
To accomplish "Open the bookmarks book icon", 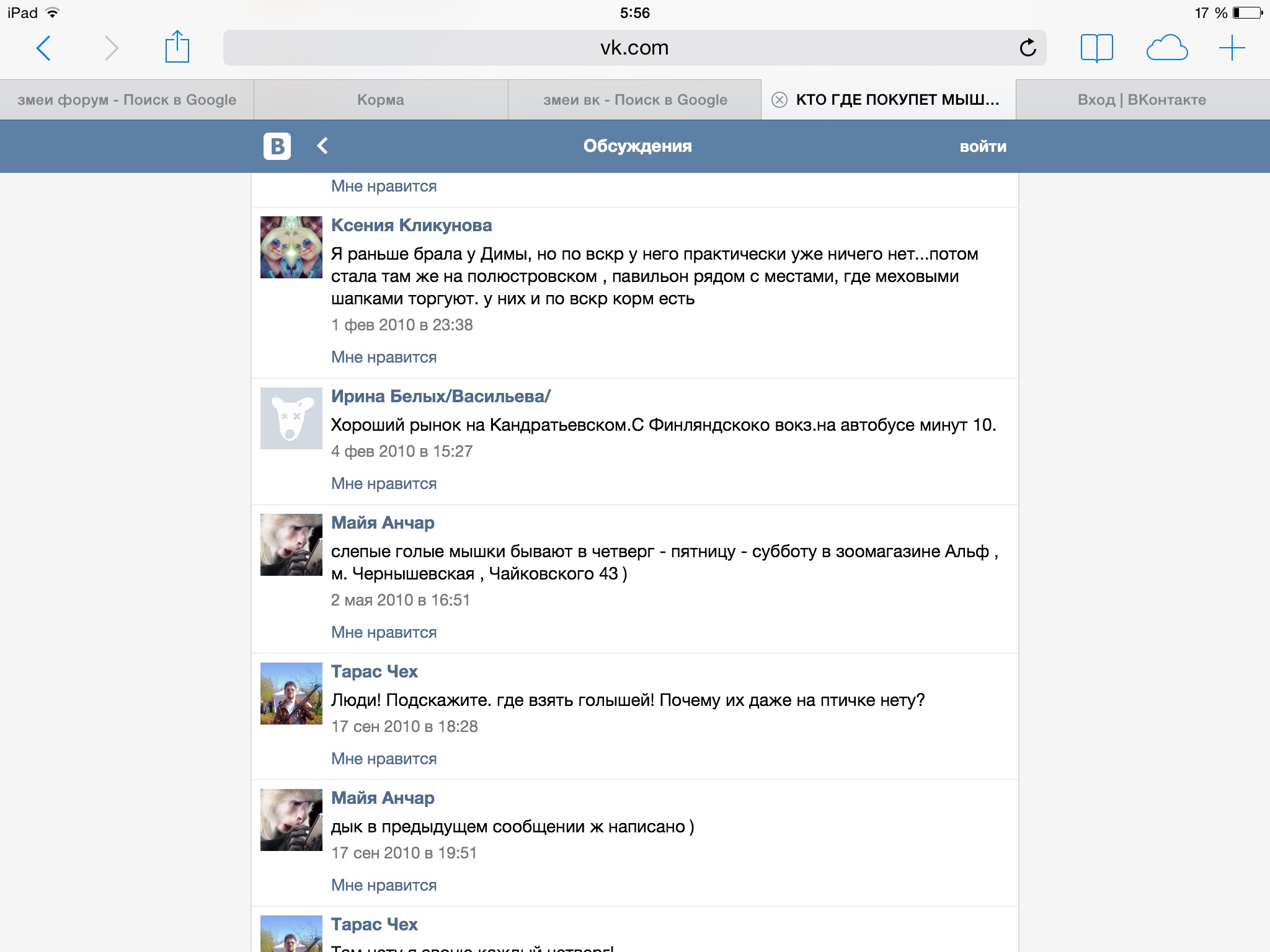I will (x=1096, y=48).
